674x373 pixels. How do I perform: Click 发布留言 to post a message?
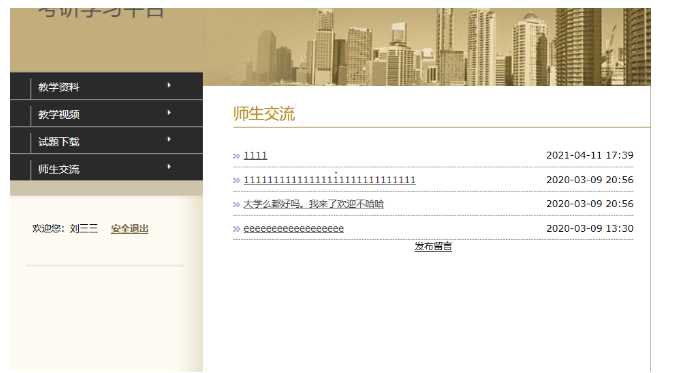pyautogui.click(x=433, y=246)
